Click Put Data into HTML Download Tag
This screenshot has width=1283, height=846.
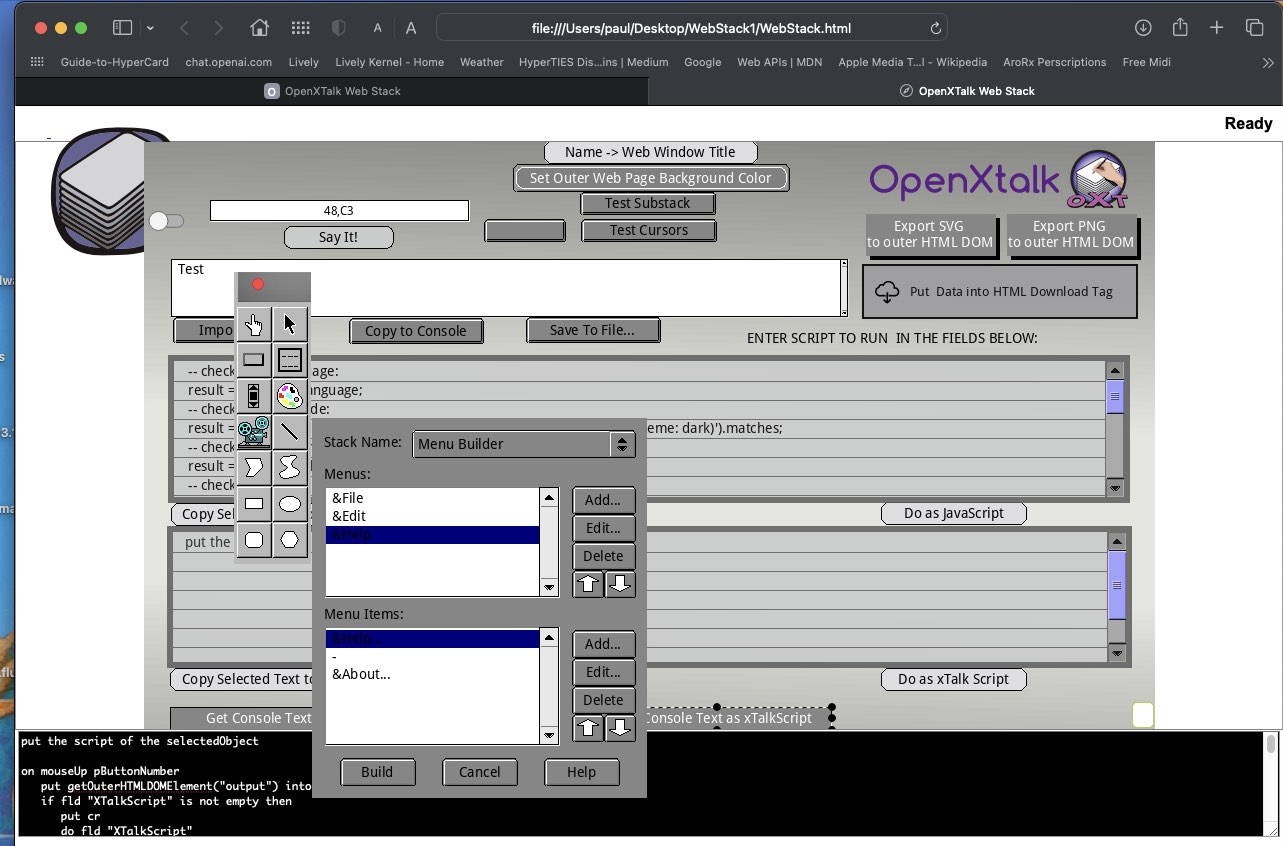click(x=1000, y=292)
